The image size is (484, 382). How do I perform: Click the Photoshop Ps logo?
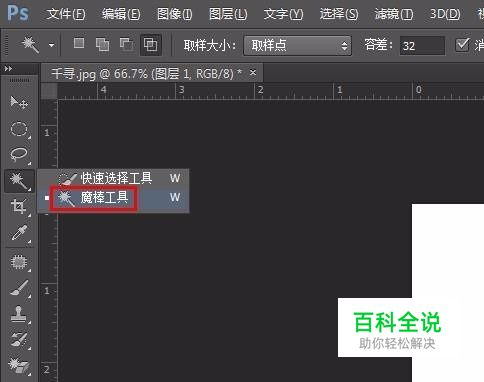pyautogui.click(x=18, y=13)
